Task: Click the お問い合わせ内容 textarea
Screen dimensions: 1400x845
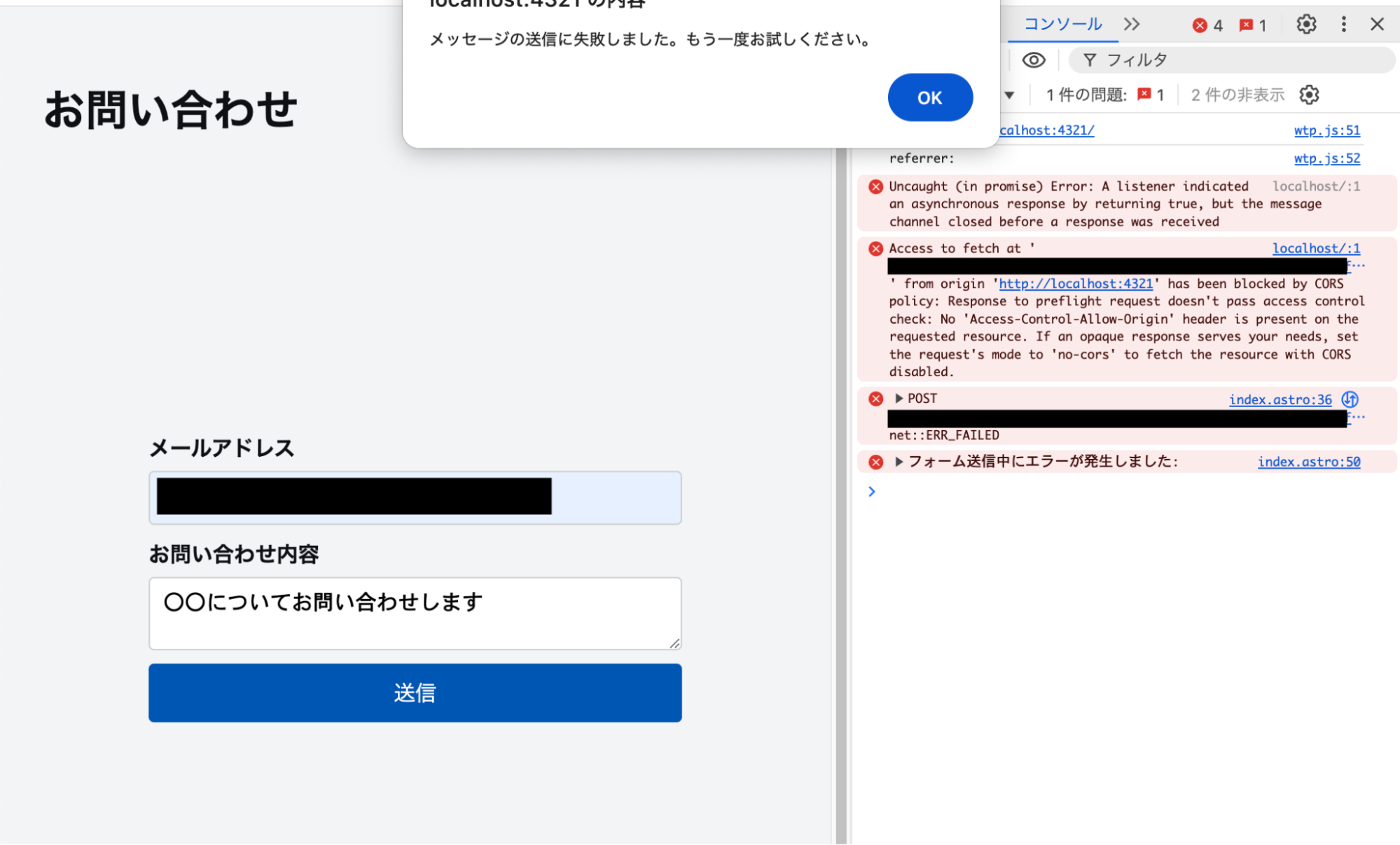Action: [415, 613]
